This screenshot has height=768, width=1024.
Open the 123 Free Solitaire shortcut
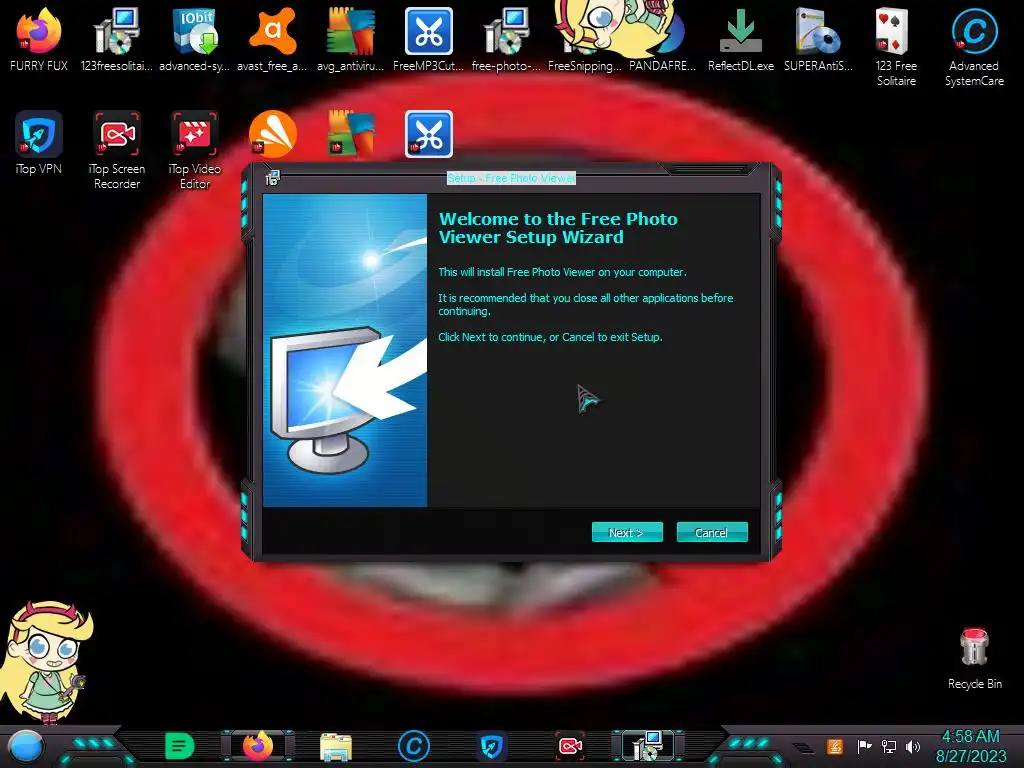coord(896,47)
